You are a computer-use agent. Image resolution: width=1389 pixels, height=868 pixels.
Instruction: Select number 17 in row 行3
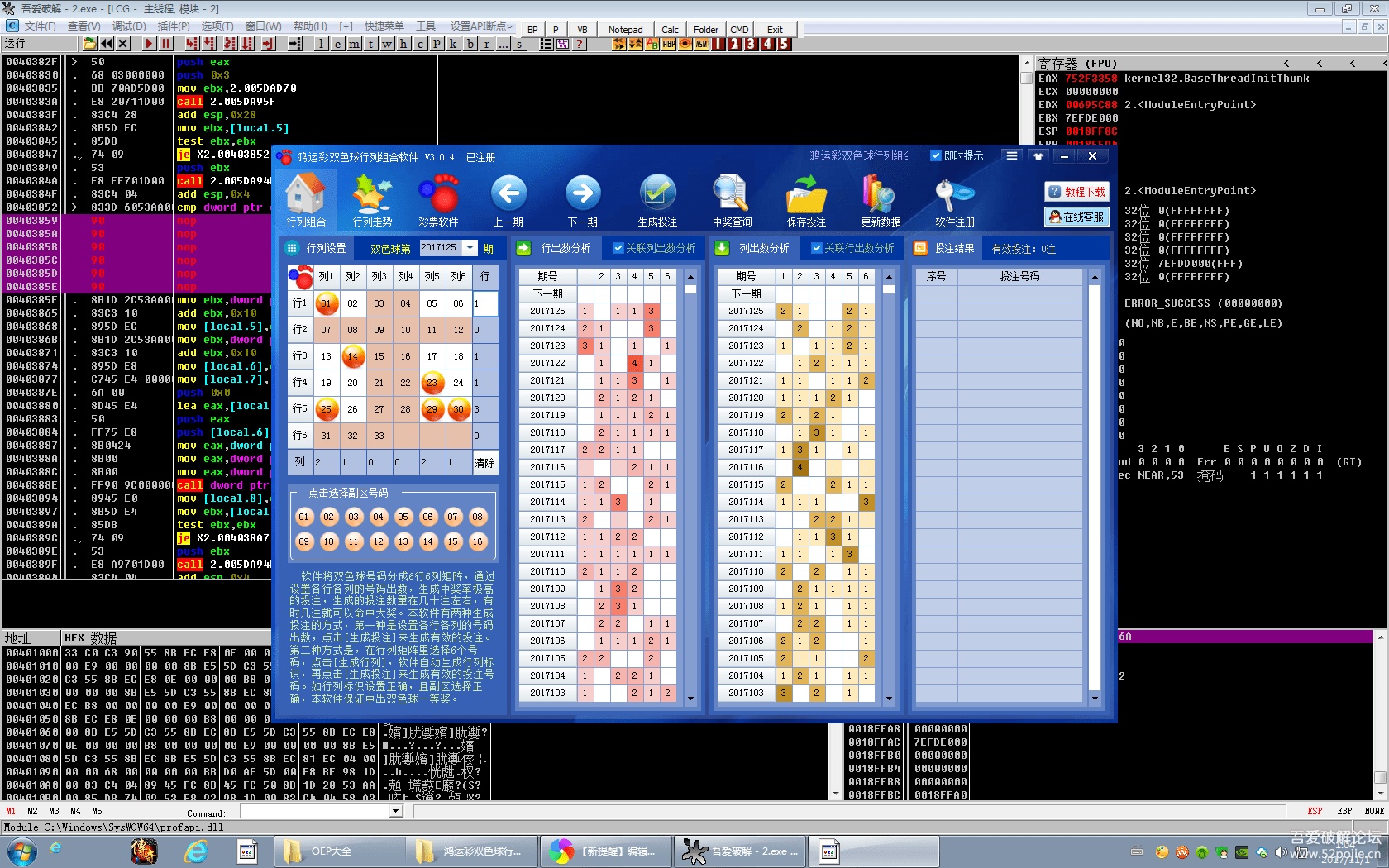click(432, 356)
